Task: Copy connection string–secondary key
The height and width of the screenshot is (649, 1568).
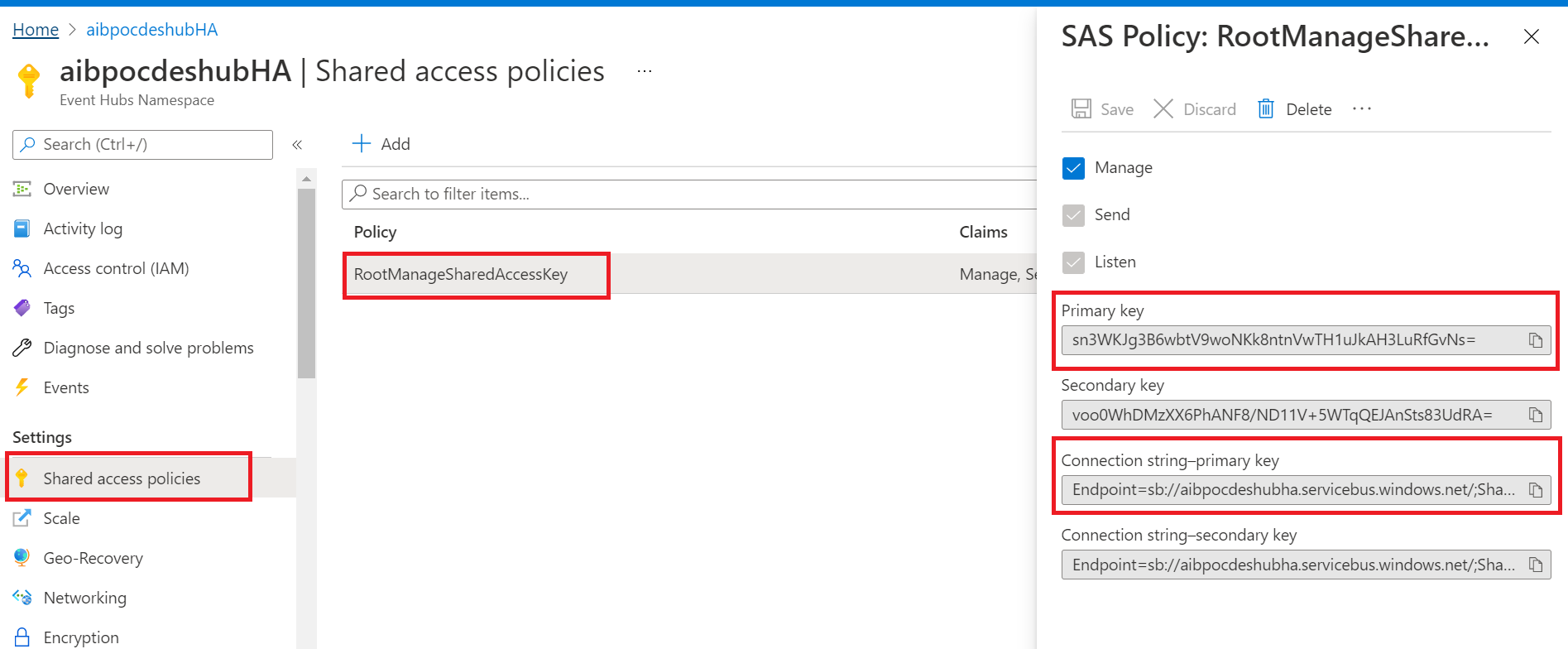Action: click(x=1535, y=565)
